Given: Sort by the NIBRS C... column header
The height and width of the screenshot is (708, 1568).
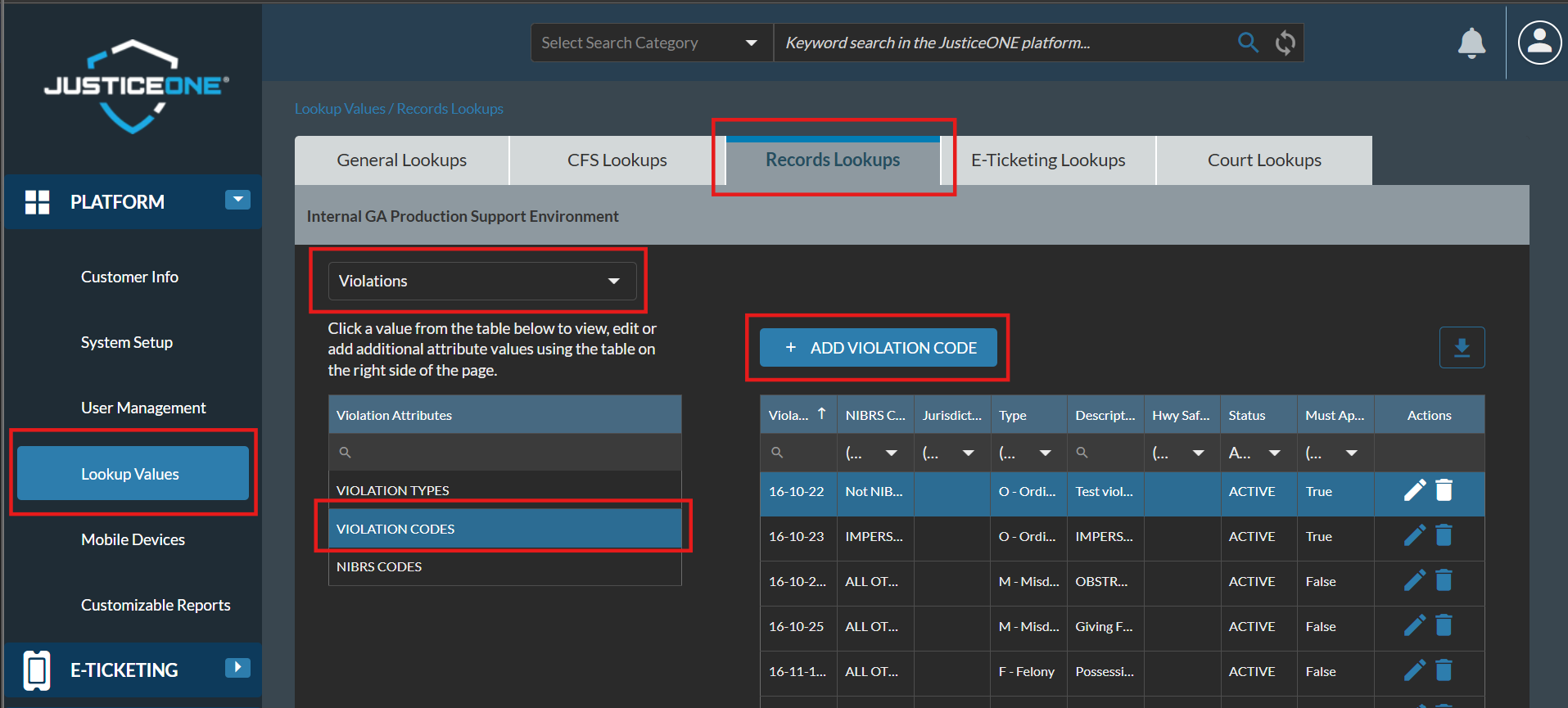Looking at the screenshot, I should (875, 415).
